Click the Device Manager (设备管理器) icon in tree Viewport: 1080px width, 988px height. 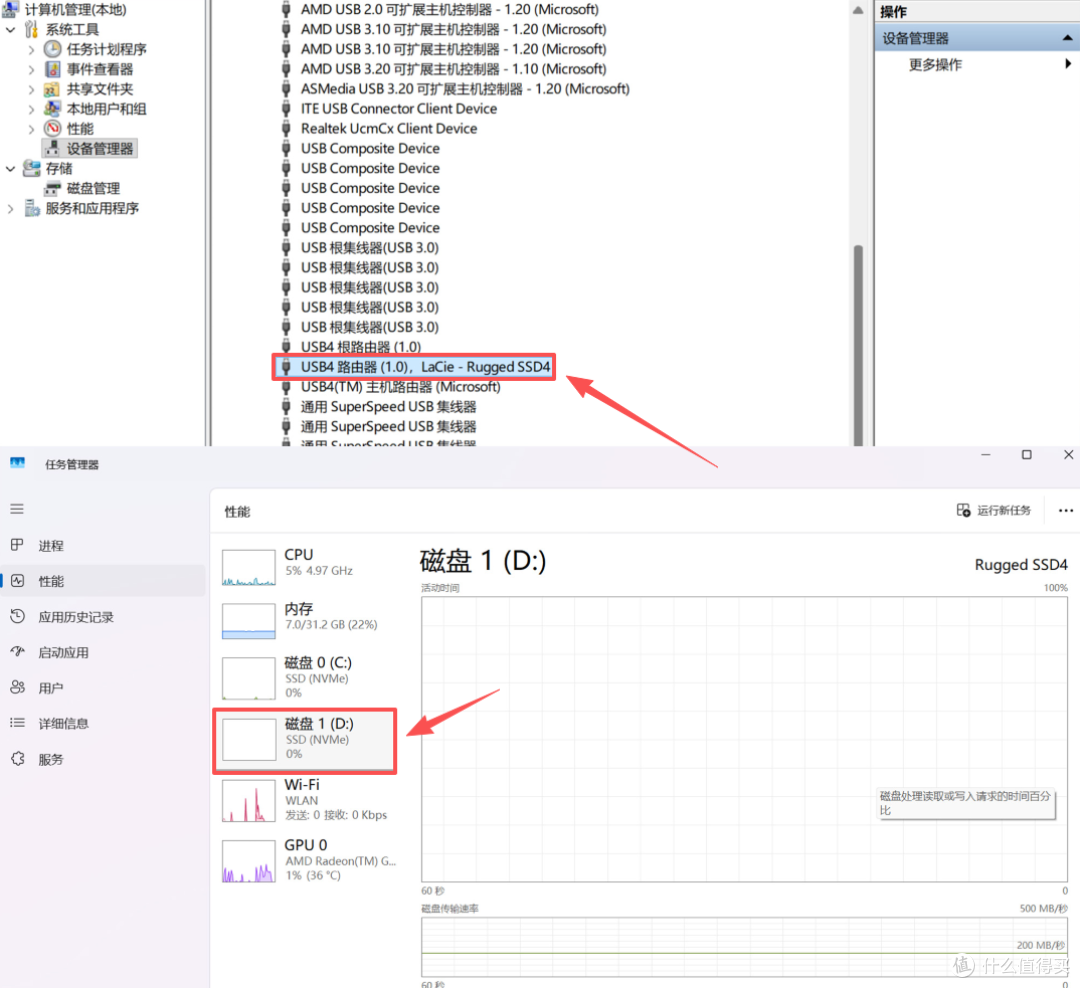52,148
